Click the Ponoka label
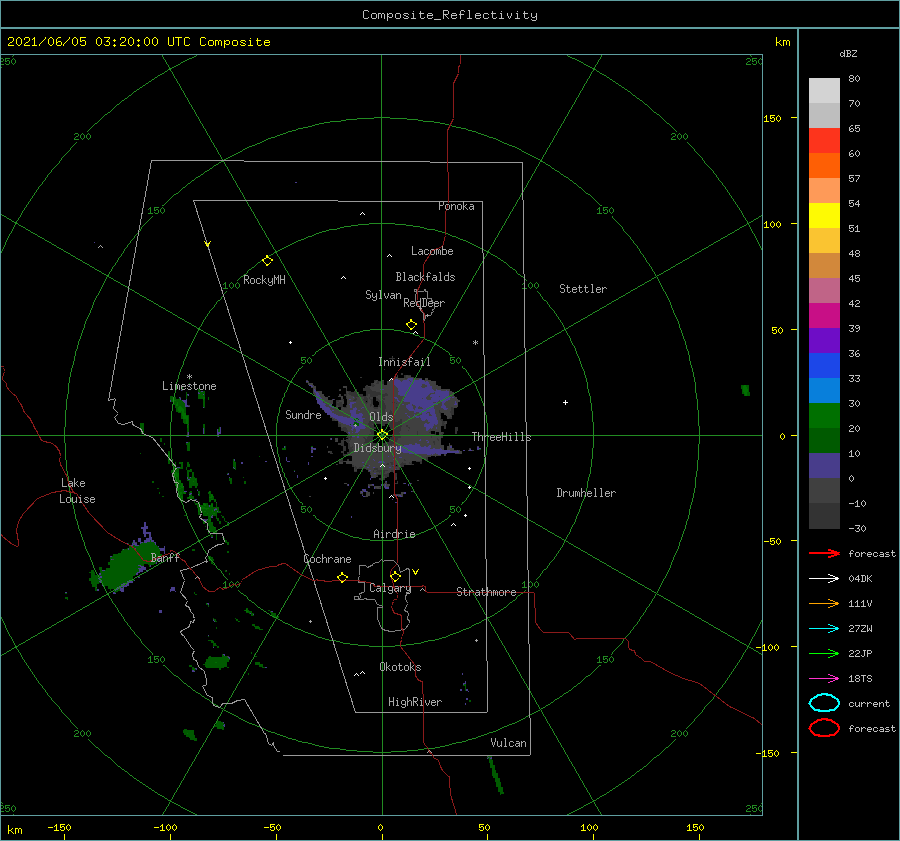The width and height of the screenshot is (900, 841). pyautogui.click(x=456, y=206)
